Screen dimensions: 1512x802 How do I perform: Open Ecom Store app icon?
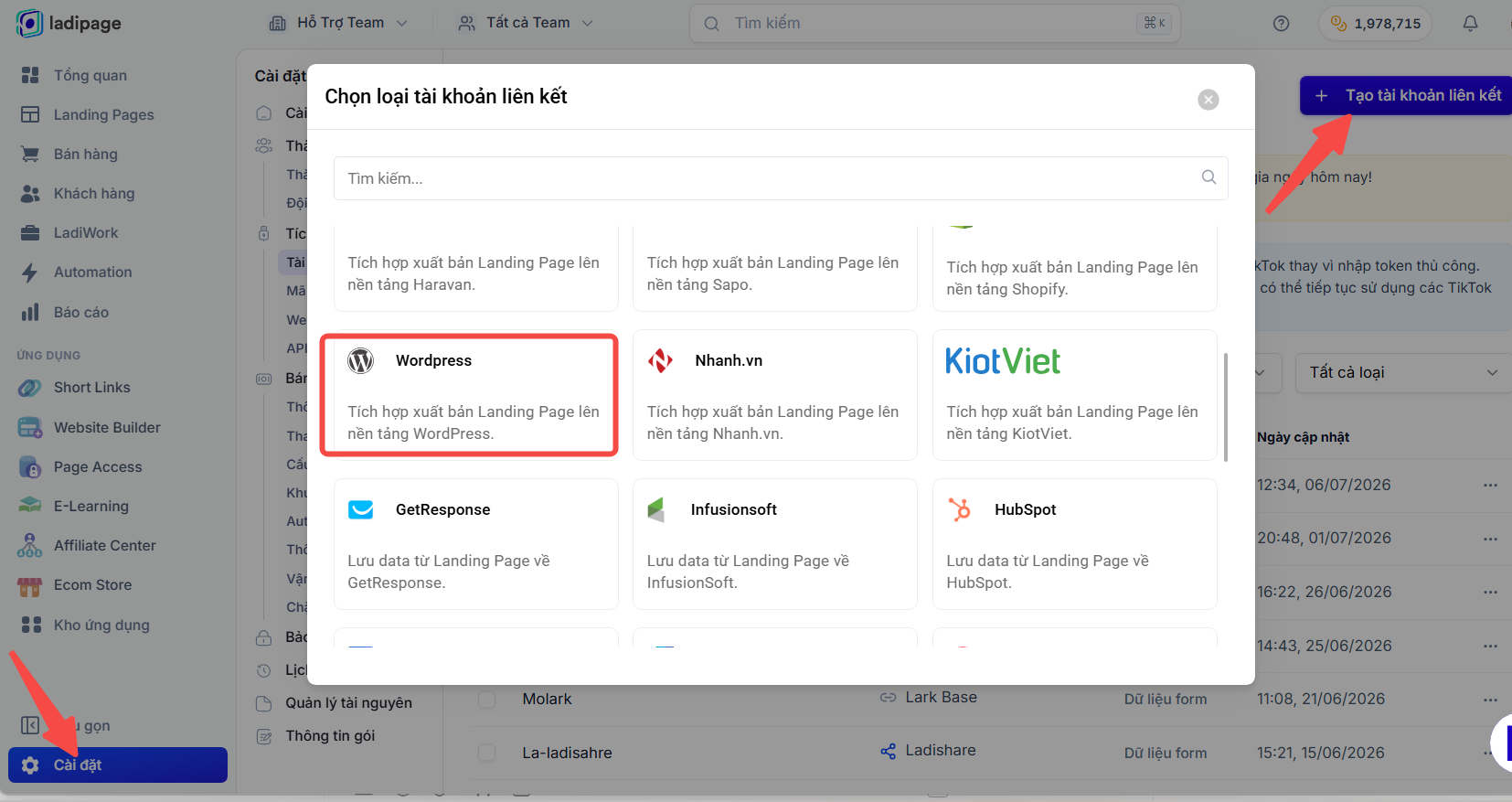[30, 585]
